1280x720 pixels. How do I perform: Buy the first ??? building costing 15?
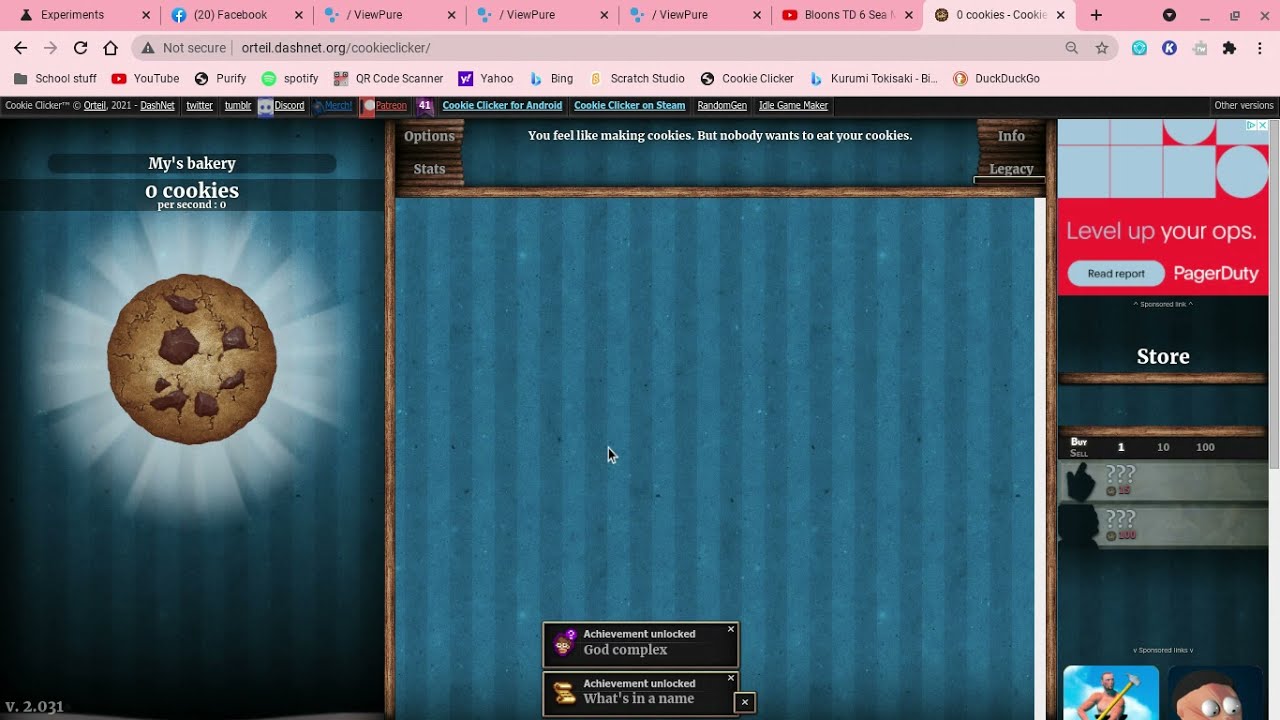(x=1163, y=481)
